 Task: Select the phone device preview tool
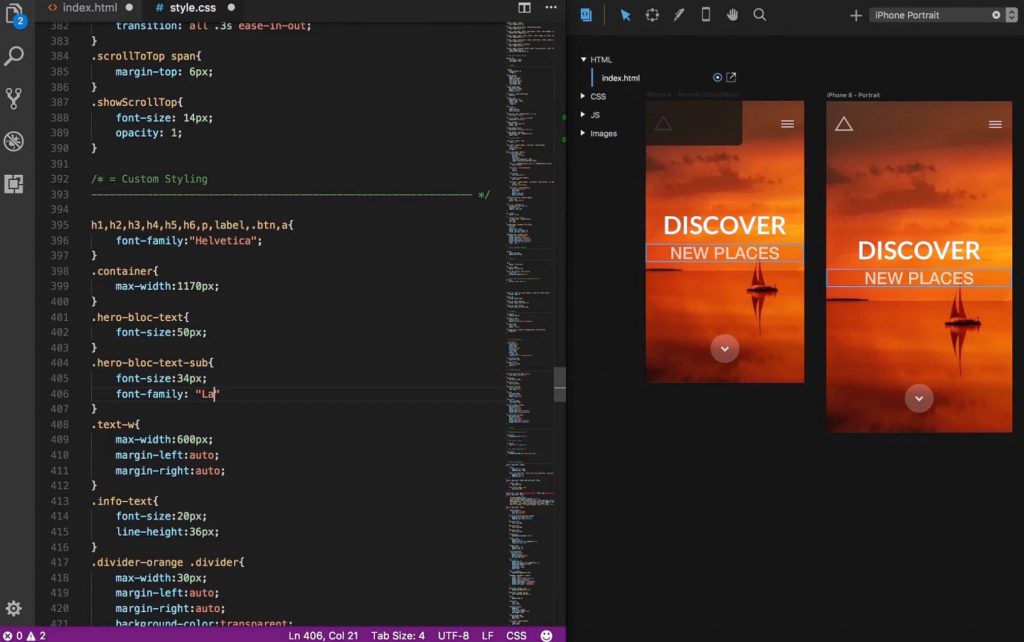[x=707, y=15]
